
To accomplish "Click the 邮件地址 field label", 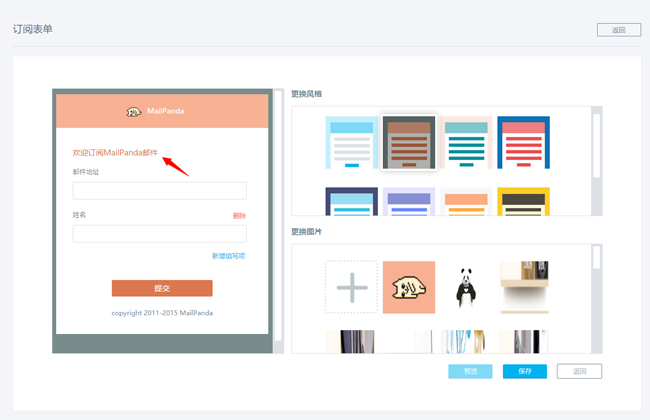I will pos(86,172).
